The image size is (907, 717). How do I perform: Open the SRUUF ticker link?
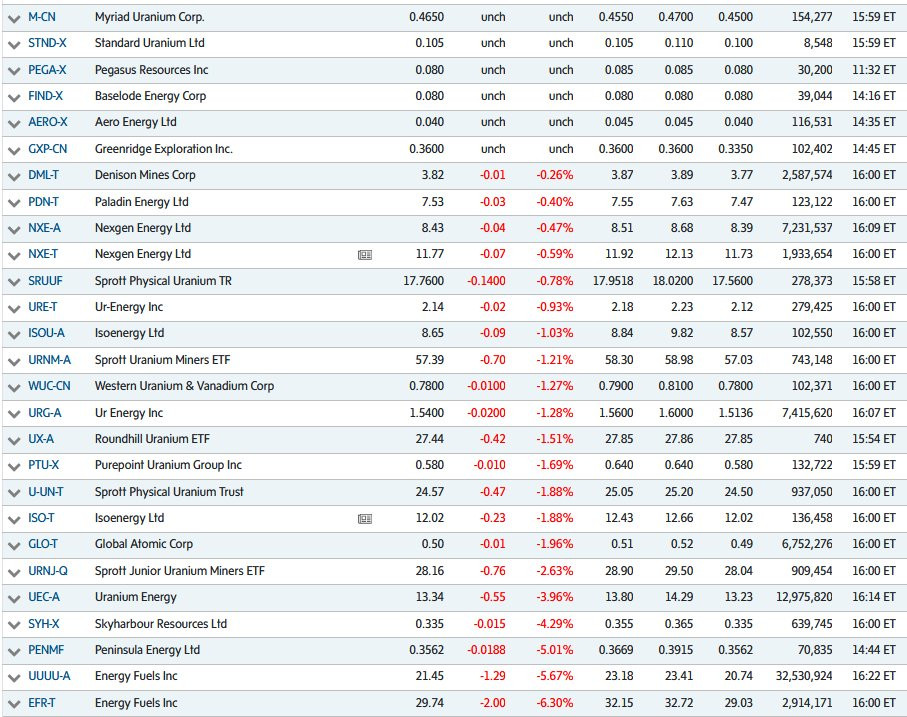coord(45,280)
